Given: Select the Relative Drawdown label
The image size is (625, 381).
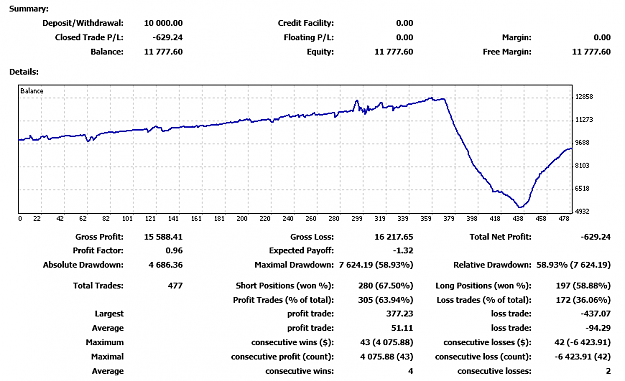Looking at the screenshot, I should (492, 265).
